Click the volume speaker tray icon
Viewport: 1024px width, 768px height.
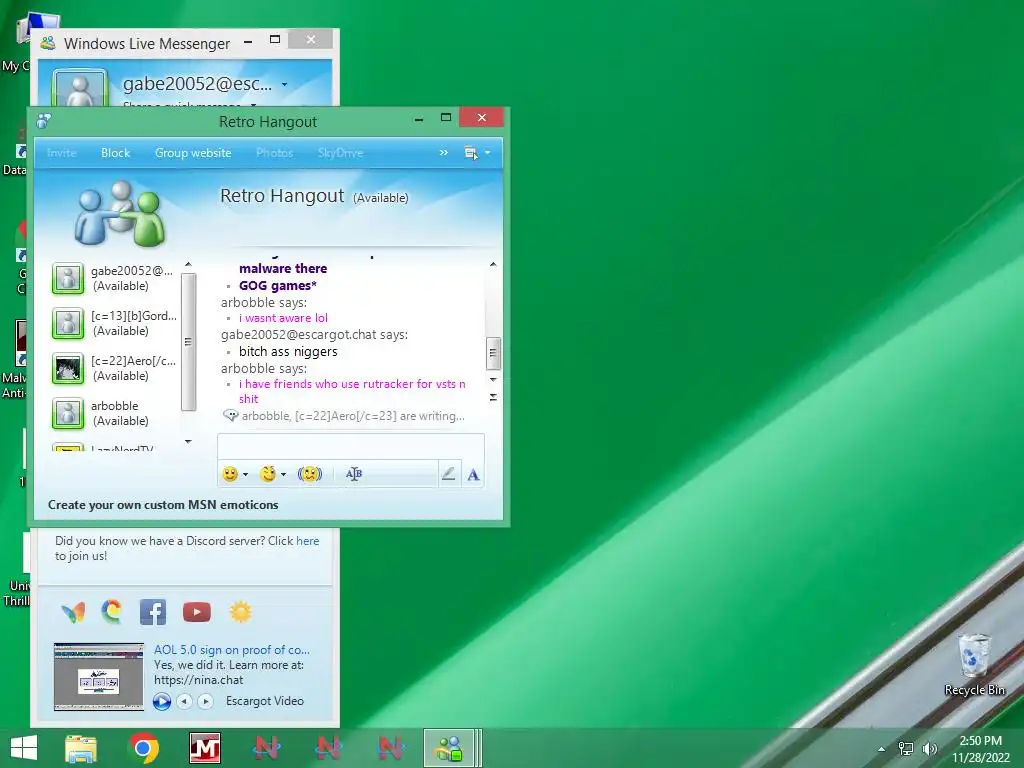(x=929, y=749)
